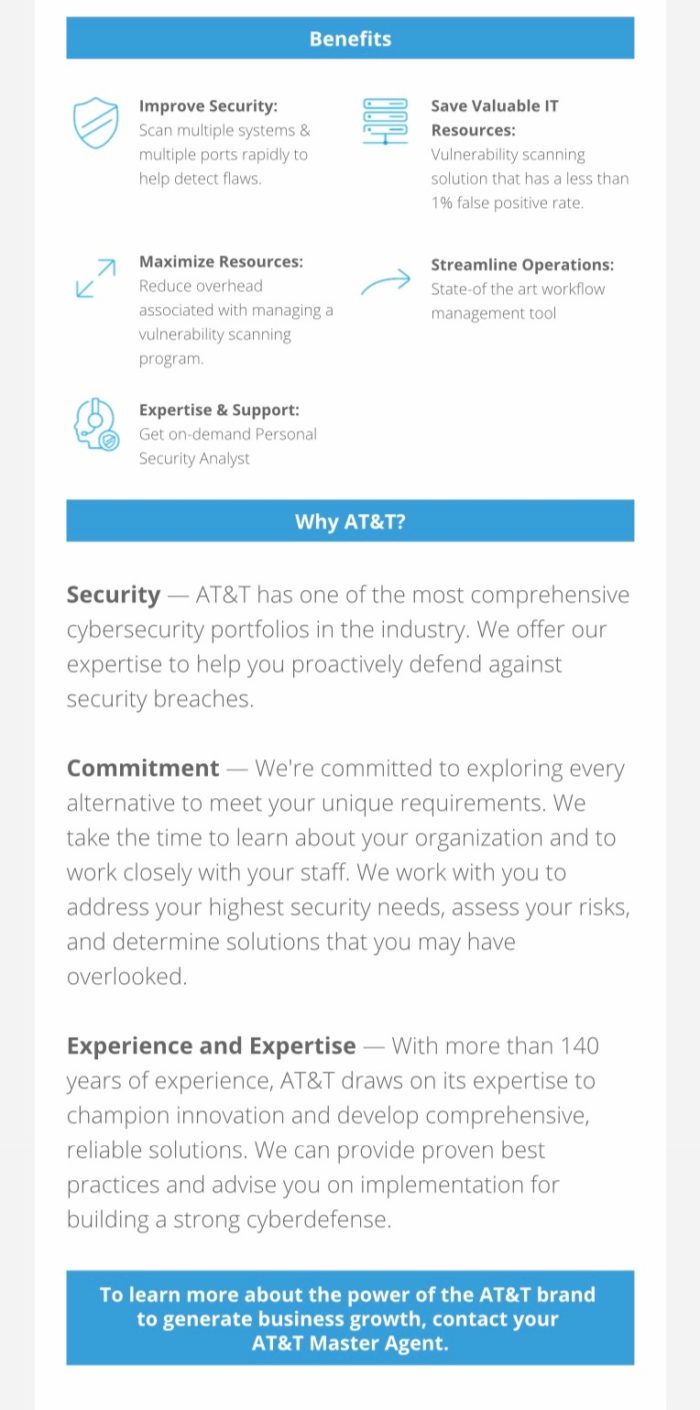Click the headset Expertise & Support icon
Viewport: 700px width, 1410px height.
[96, 423]
